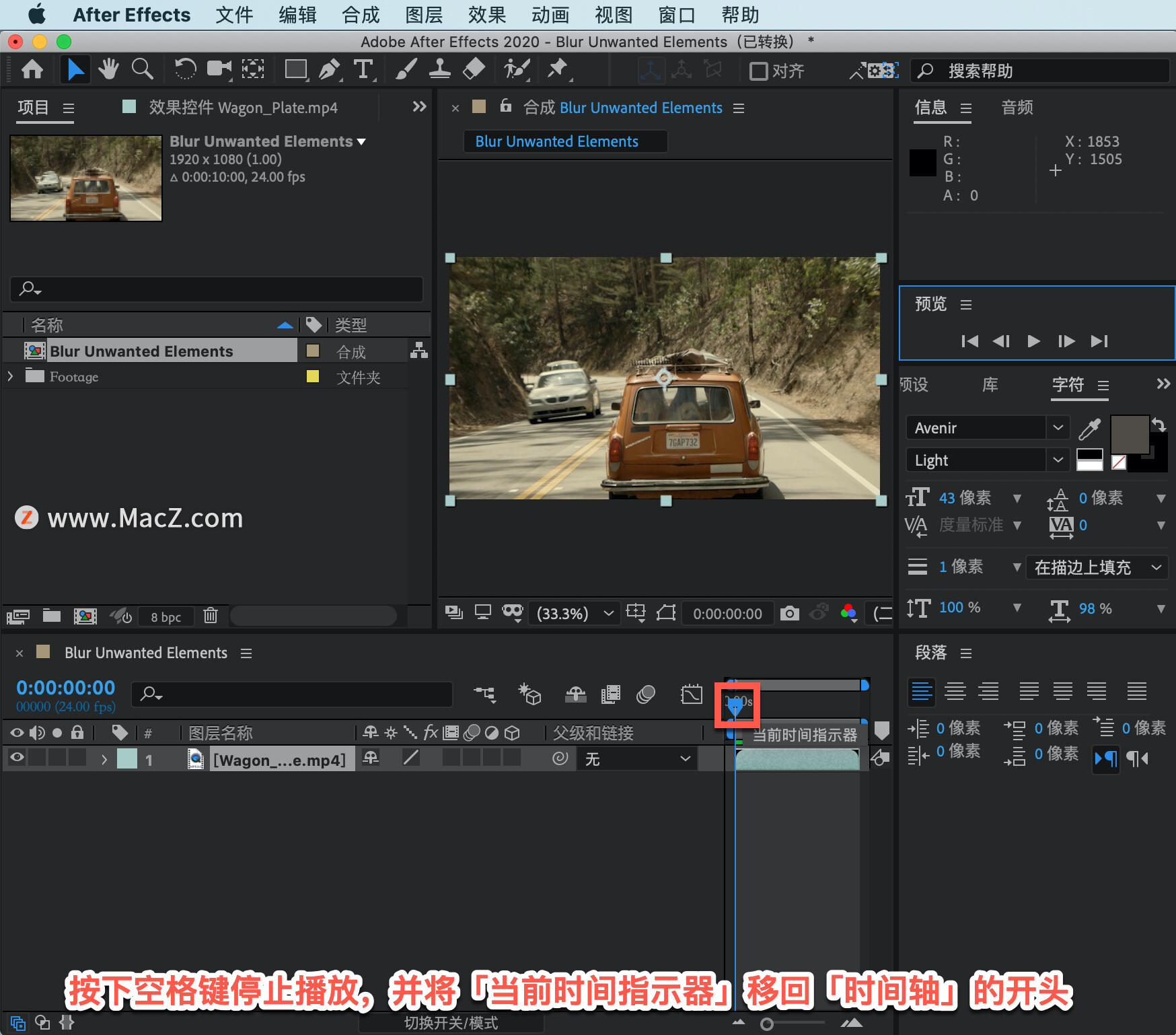Open the 在描边上填充 stroke dropdown
1176x1035 pixels.
(1097, 567)
